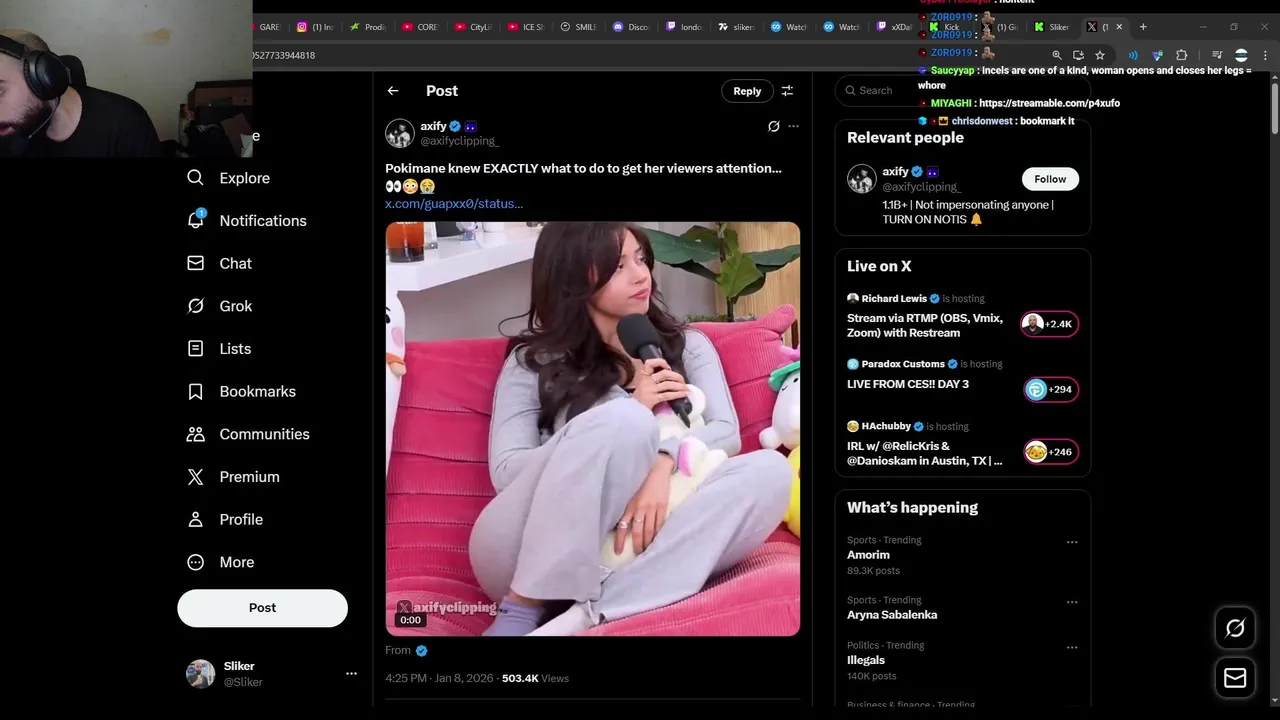This screenshot has width=1280, height=720.
Task: Open Communities in the sidebar
Action: click(x=248, y=434)
